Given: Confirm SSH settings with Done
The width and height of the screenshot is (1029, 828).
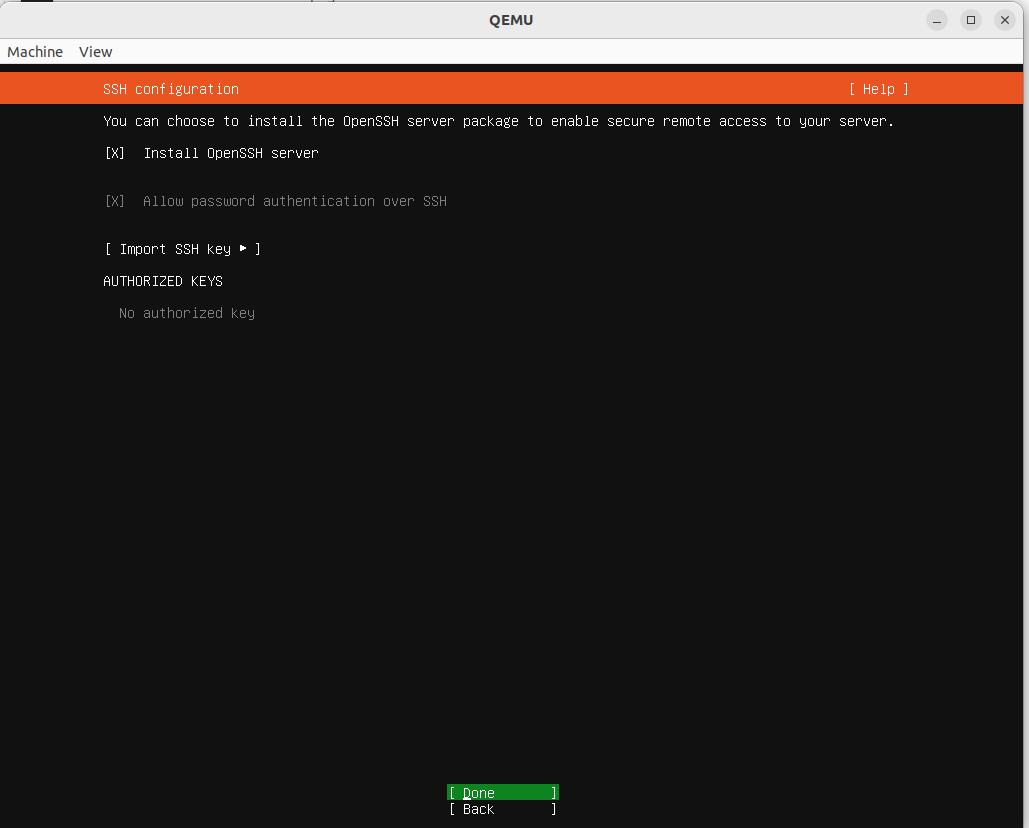Looking at the screenshot, I should [502, 792].
